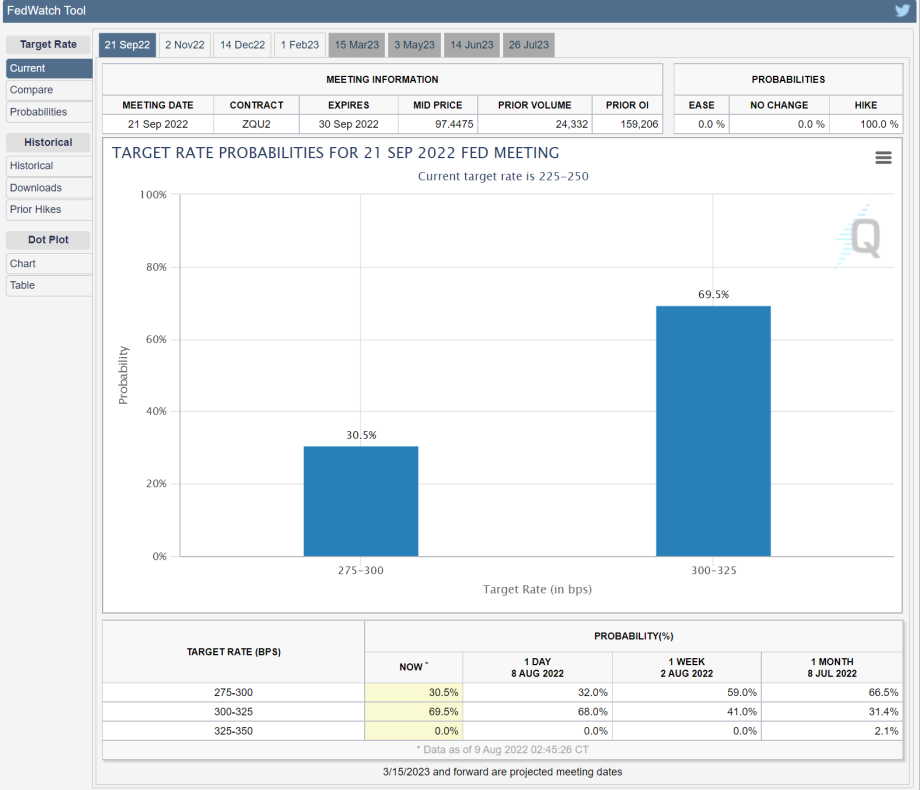Screen dimensions: 920x790
Task: Open the Prior Hikes page
Action: (x=48, y=210)
